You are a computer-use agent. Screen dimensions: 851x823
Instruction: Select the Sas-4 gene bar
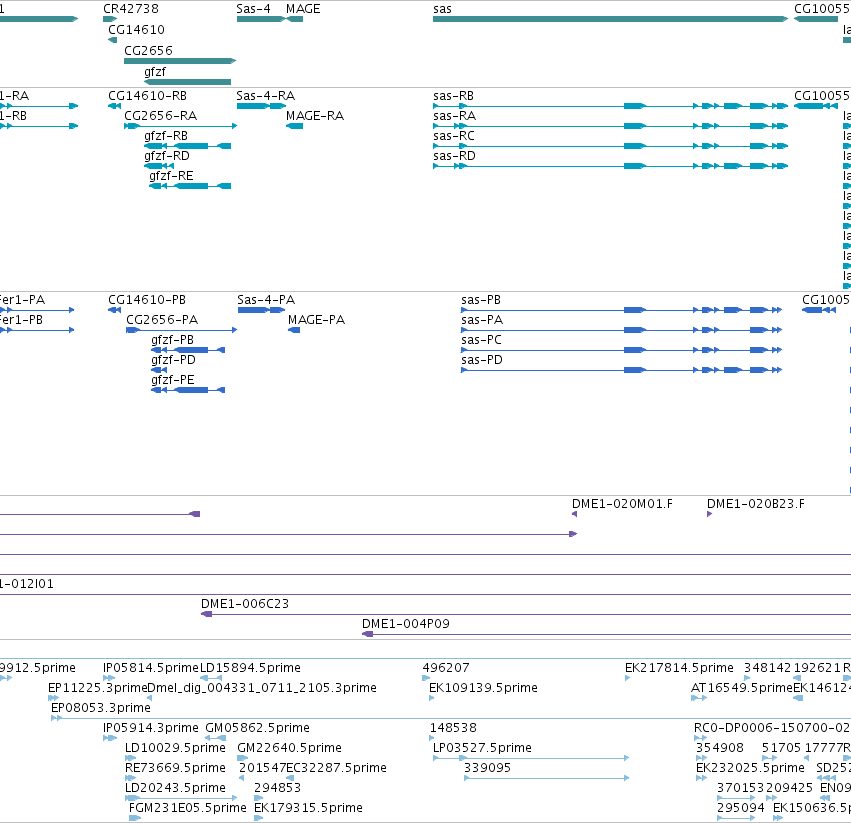coord(261,19)
